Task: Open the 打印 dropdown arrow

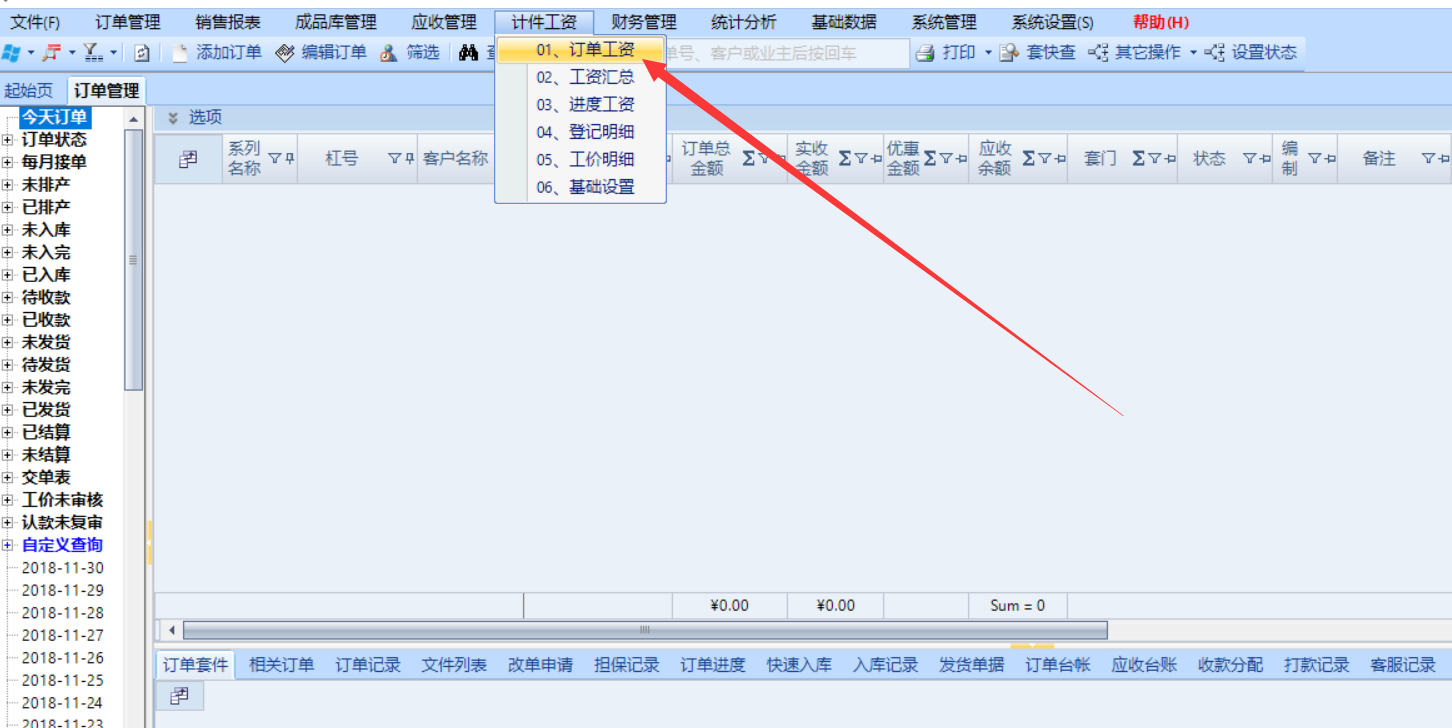Action: [988, 53]
